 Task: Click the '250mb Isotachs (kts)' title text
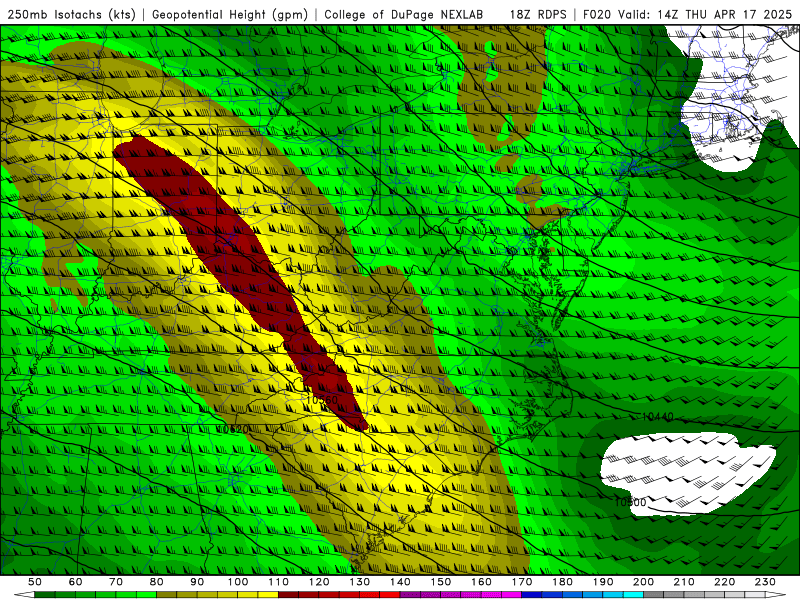tap(71, 14)
